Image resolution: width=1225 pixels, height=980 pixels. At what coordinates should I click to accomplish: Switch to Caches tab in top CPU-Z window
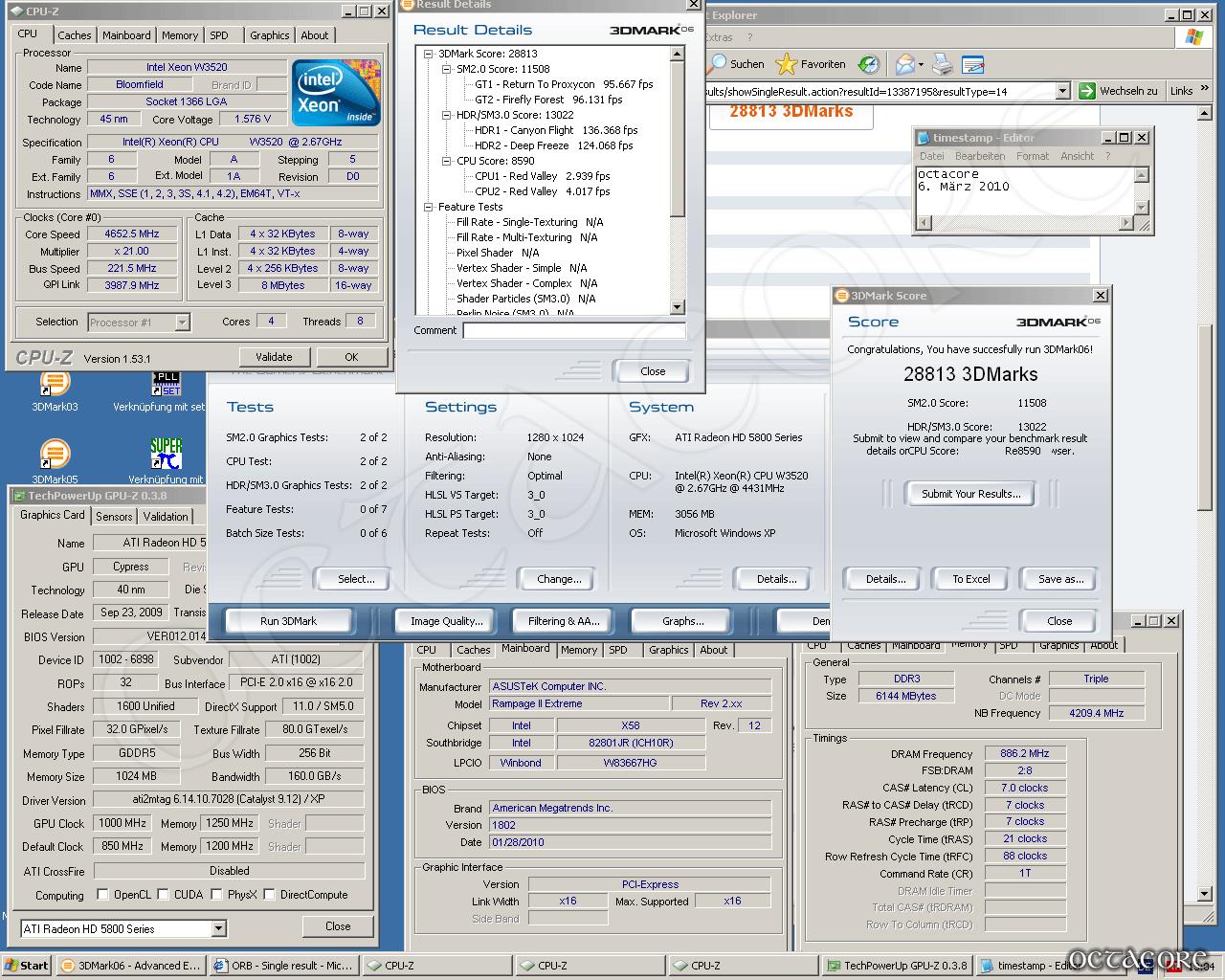pos(75,35)
